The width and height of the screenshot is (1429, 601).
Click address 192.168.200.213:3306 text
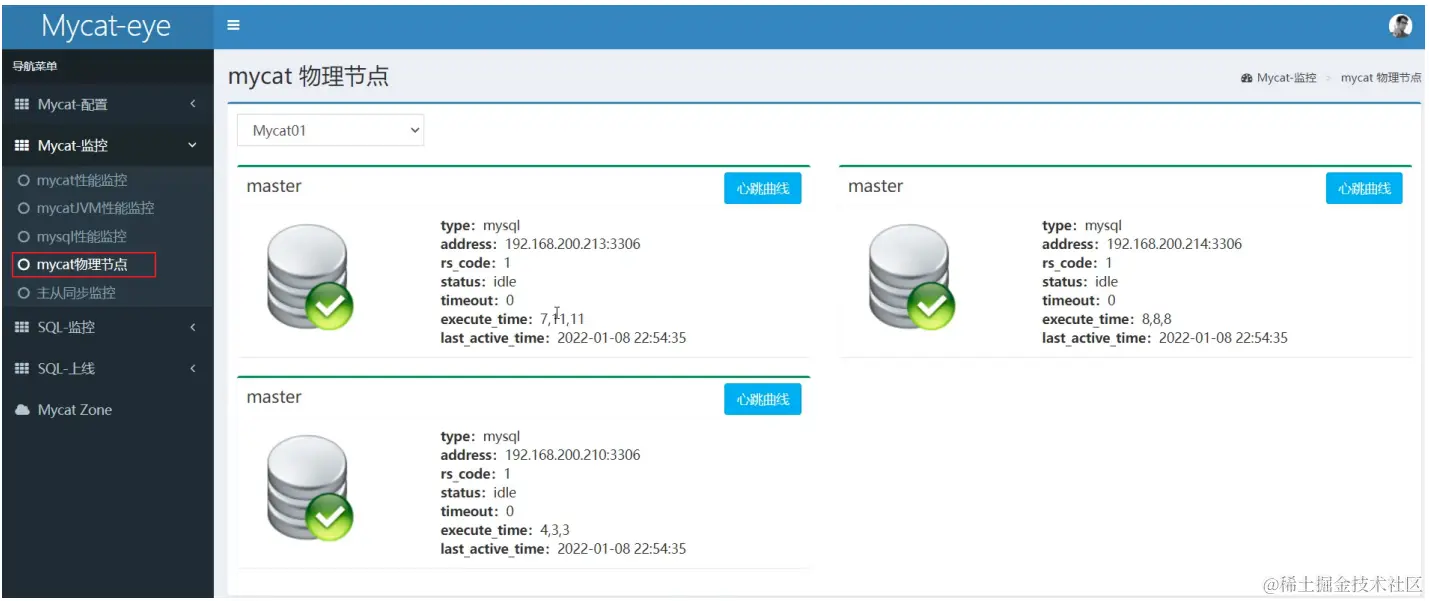pos(572,244)
